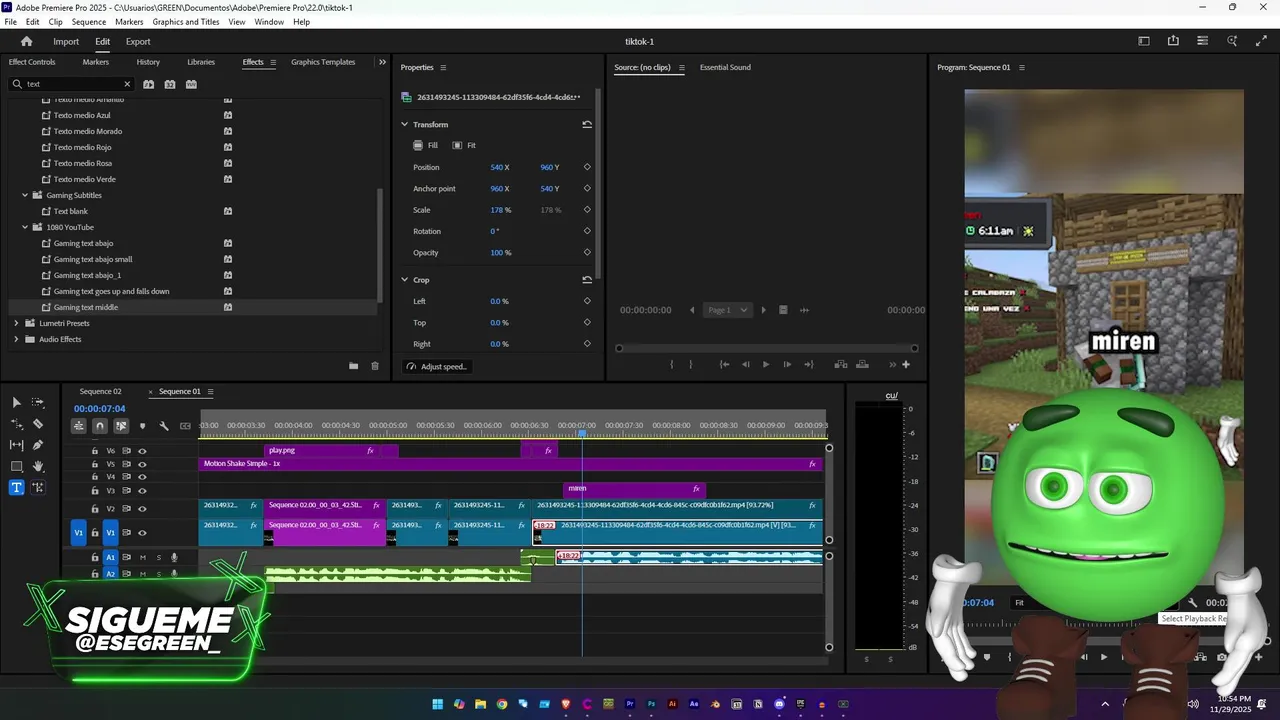Clear the effects search text
Viewport: 1280px width, 720px height.
(x=127, y=84)
